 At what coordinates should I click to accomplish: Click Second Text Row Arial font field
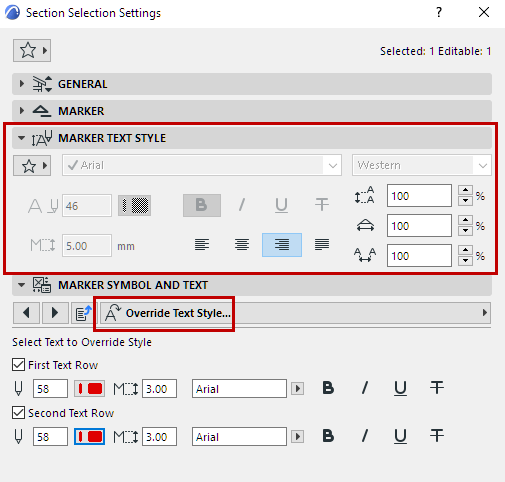pyautogui.click(x=239, y=437)
